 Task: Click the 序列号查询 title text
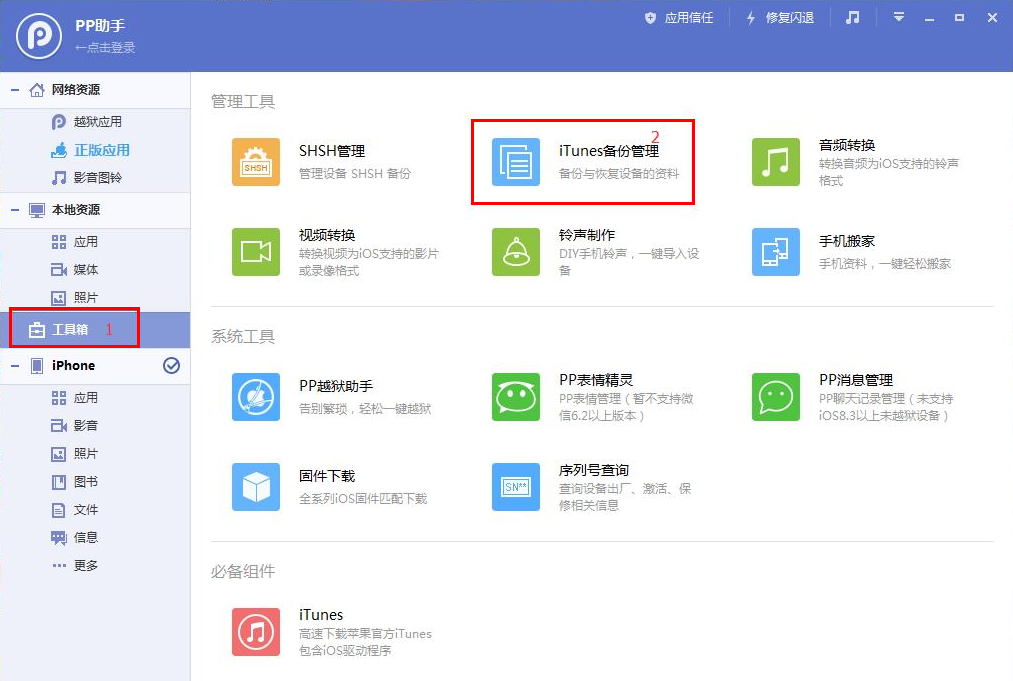[x=594, y=470]
